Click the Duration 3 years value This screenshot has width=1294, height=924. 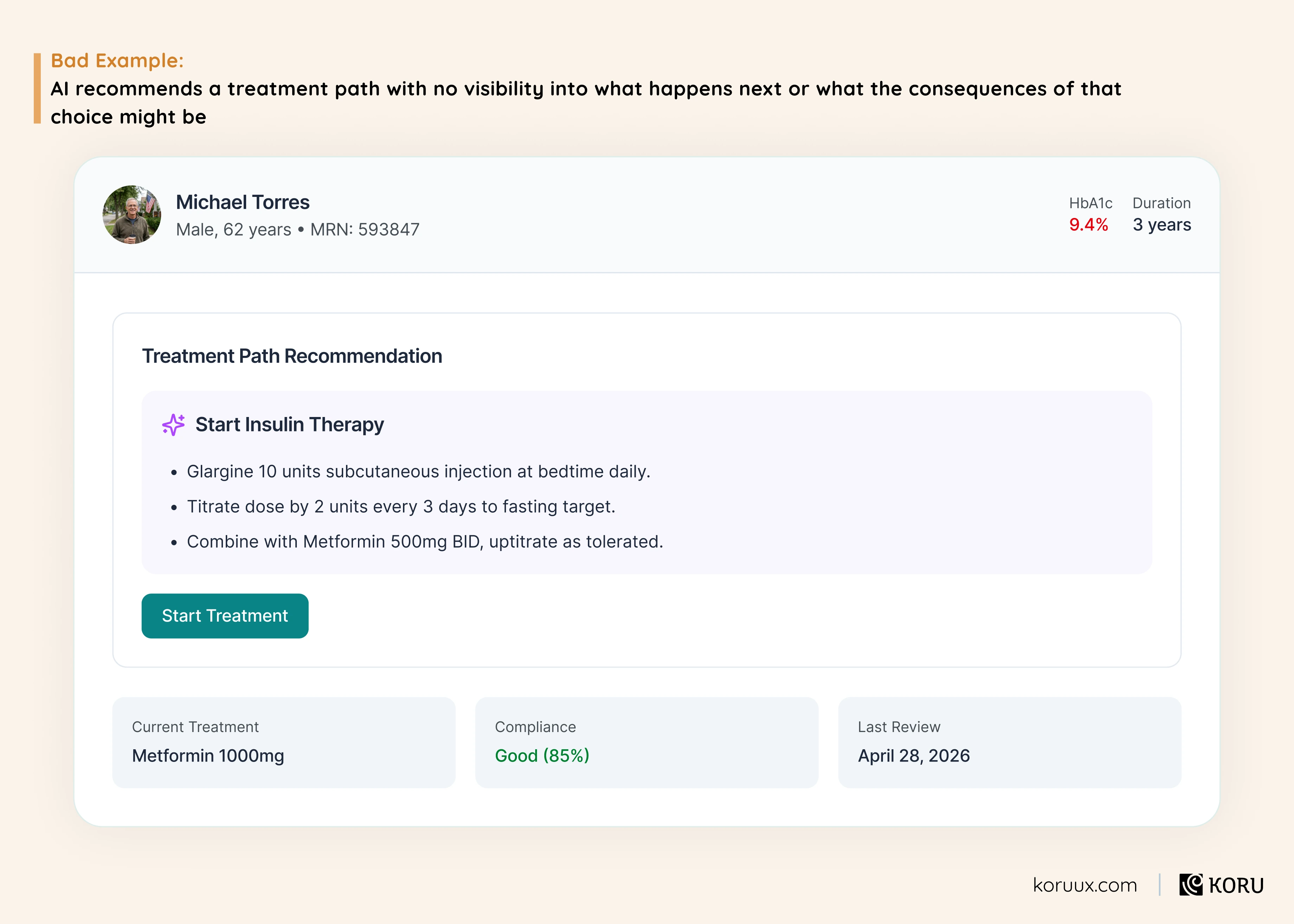point(1161,225)
